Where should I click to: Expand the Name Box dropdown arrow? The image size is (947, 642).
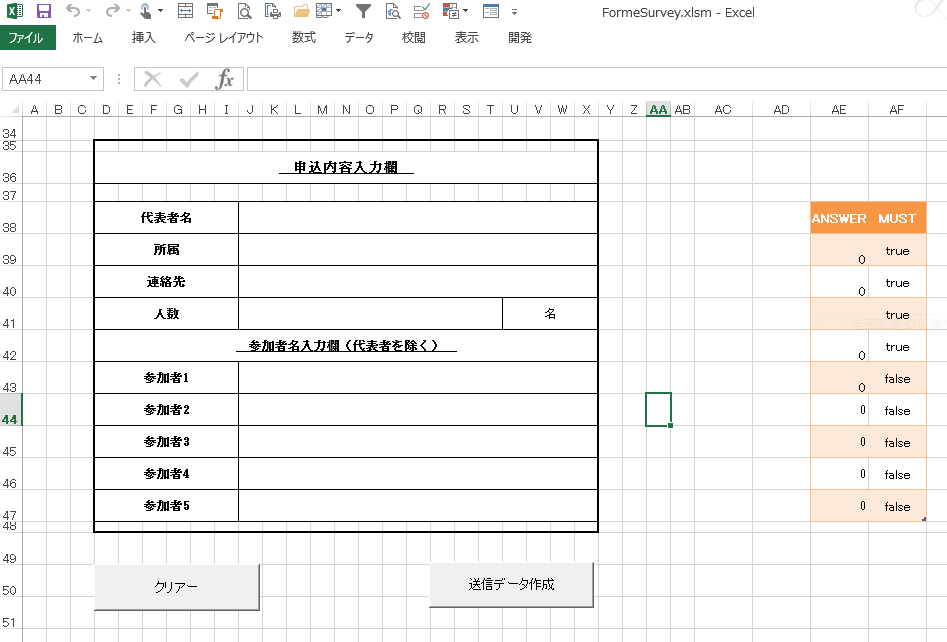94,79
